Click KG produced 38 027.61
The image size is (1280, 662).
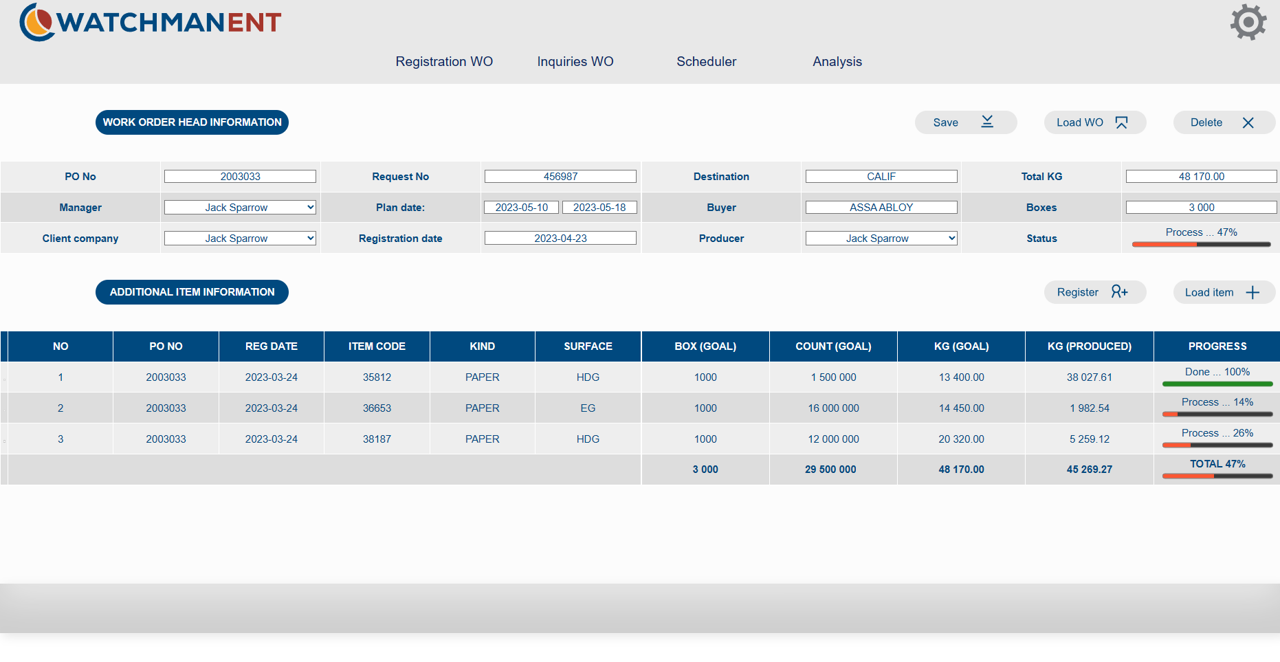pos(1089,377)
